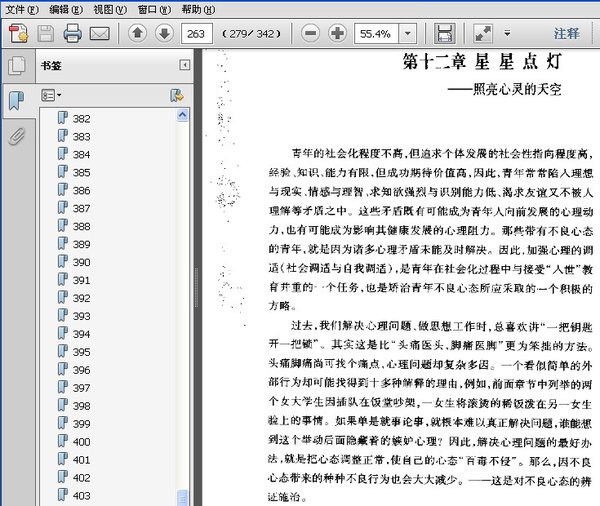Click the zoom out minus button
The image size is (600, 506).
point(311,33)
